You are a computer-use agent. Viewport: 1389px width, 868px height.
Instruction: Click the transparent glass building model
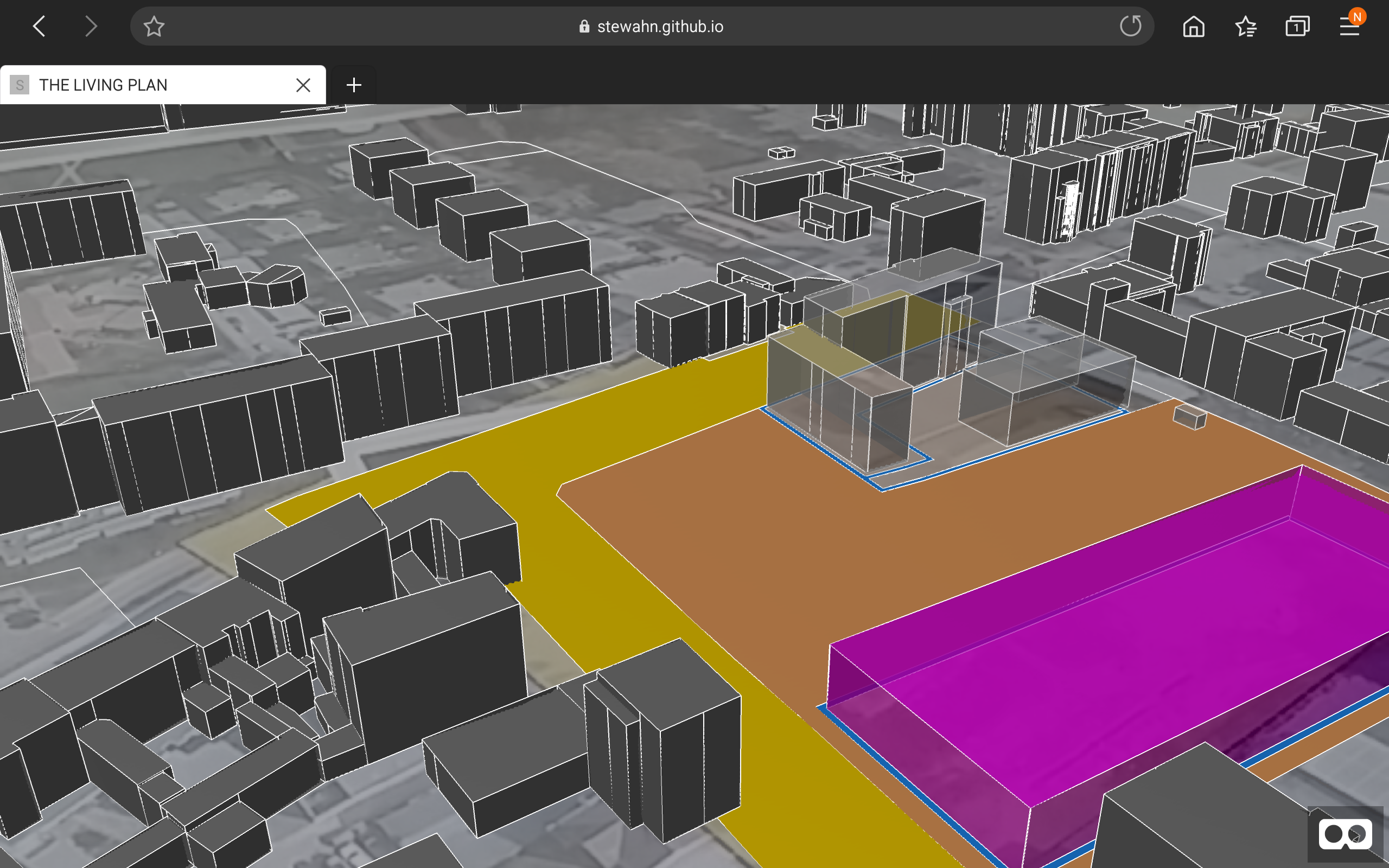(x=838, y=413)
